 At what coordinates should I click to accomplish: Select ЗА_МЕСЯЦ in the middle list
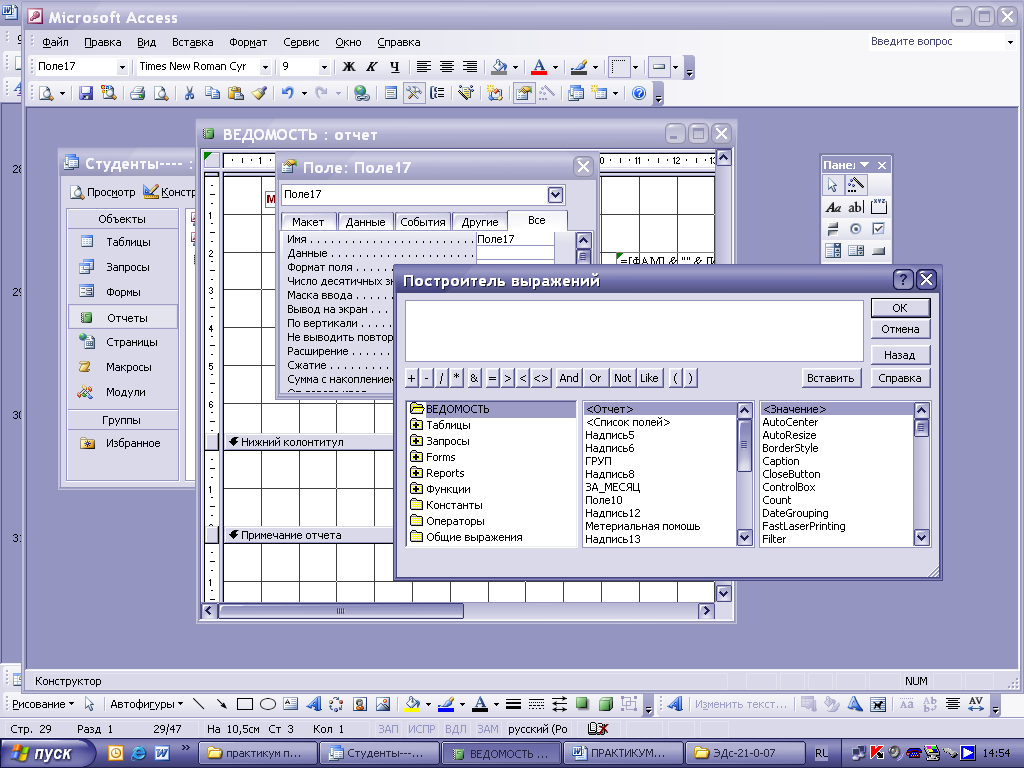[x=613, y=487]
